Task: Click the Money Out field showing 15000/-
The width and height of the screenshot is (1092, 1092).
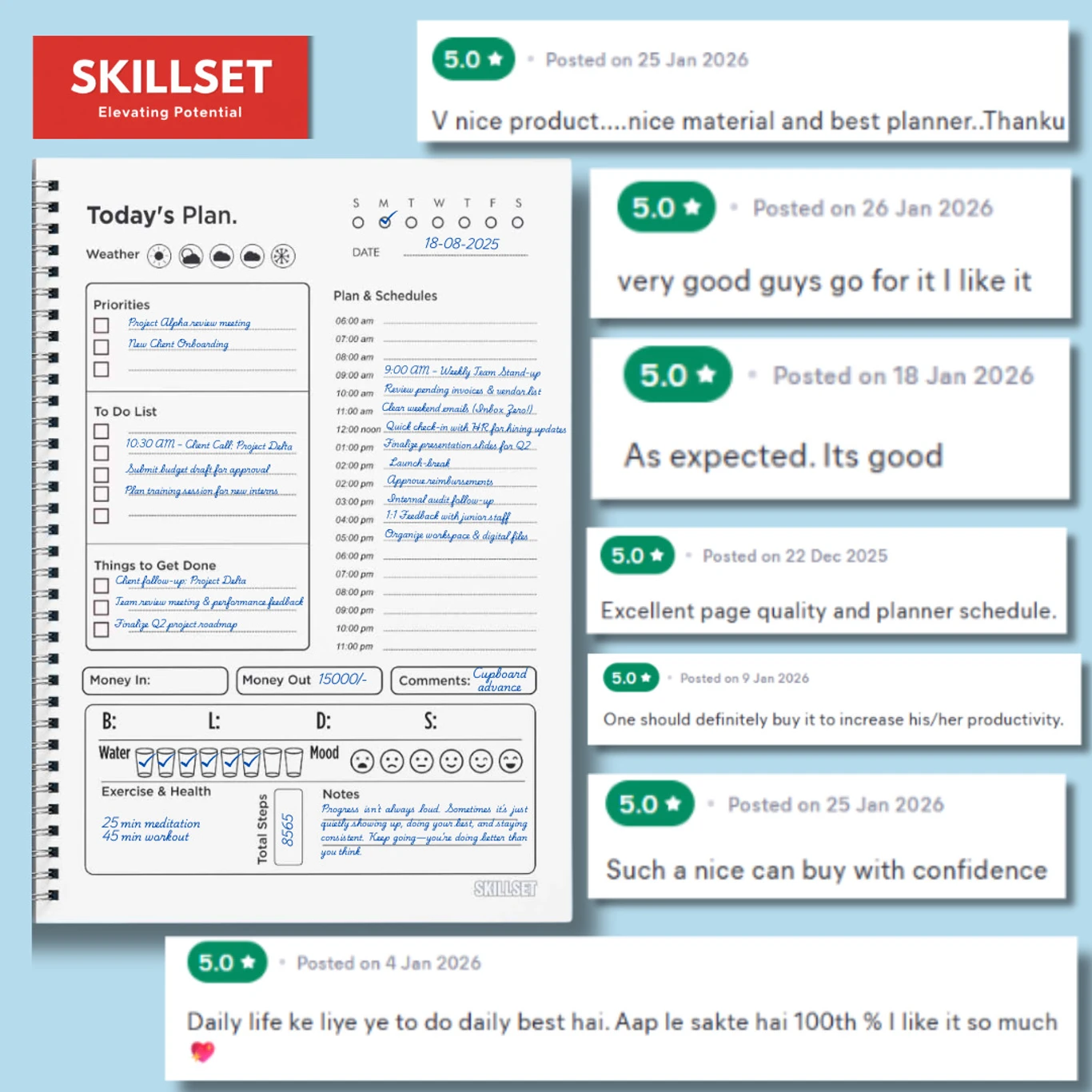Action: 309,680
